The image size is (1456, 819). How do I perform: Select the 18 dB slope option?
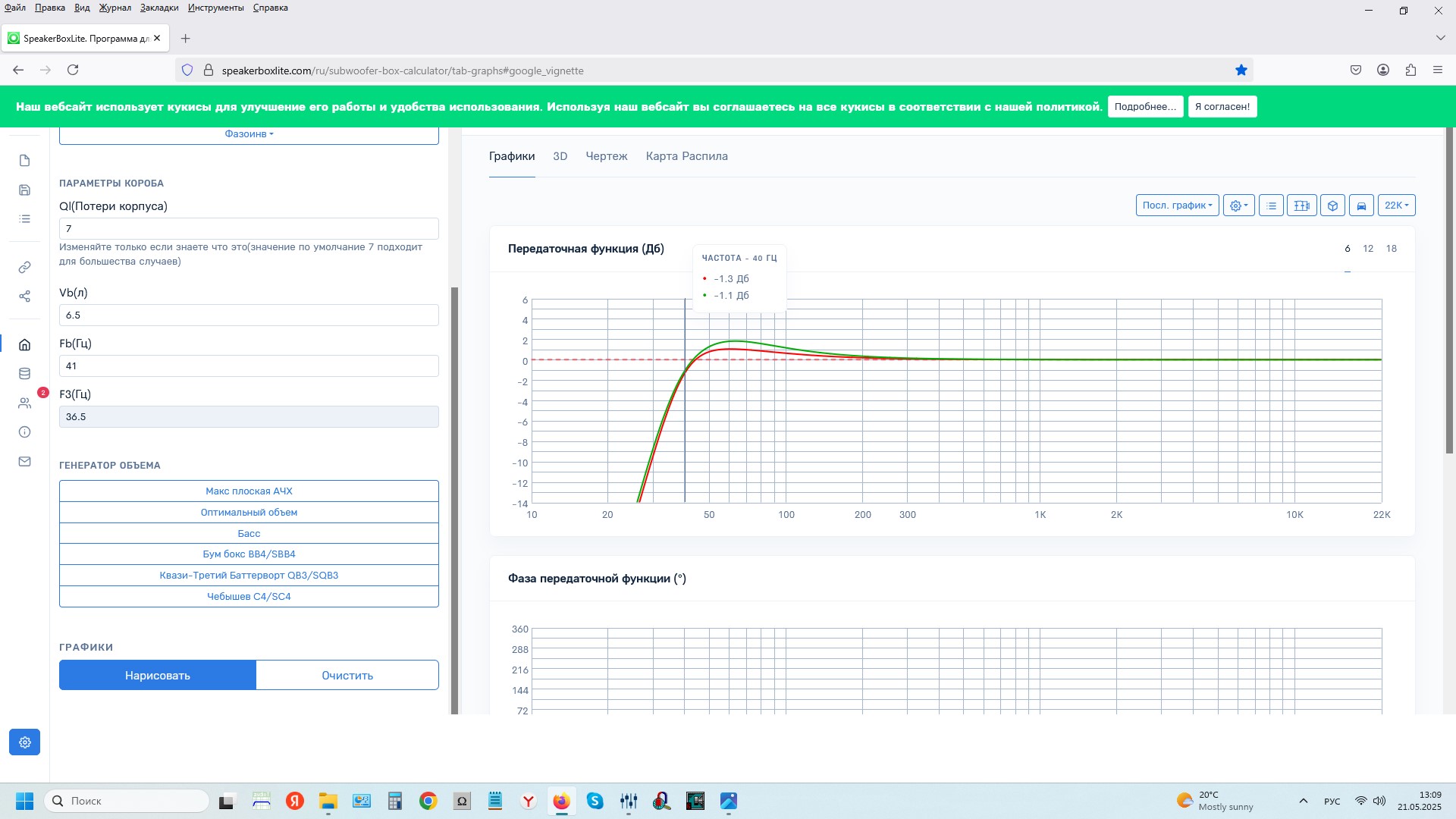click(x=1392, y=249)
